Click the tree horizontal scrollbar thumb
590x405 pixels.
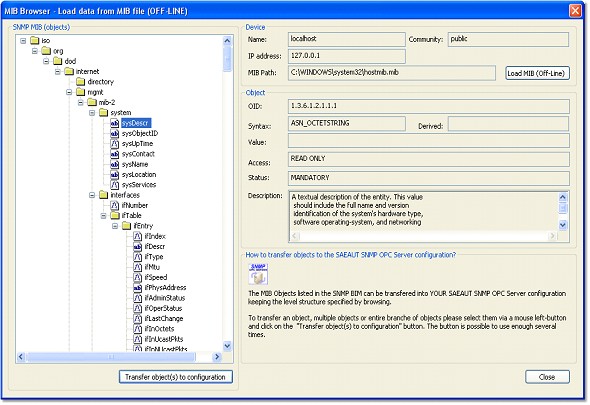tap(111, 357)
